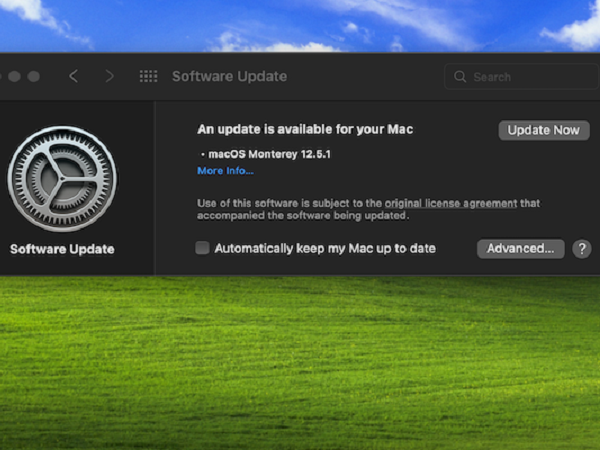Click the magnifying glass search icon
The image size is (600, 450).
pos(460,77)
